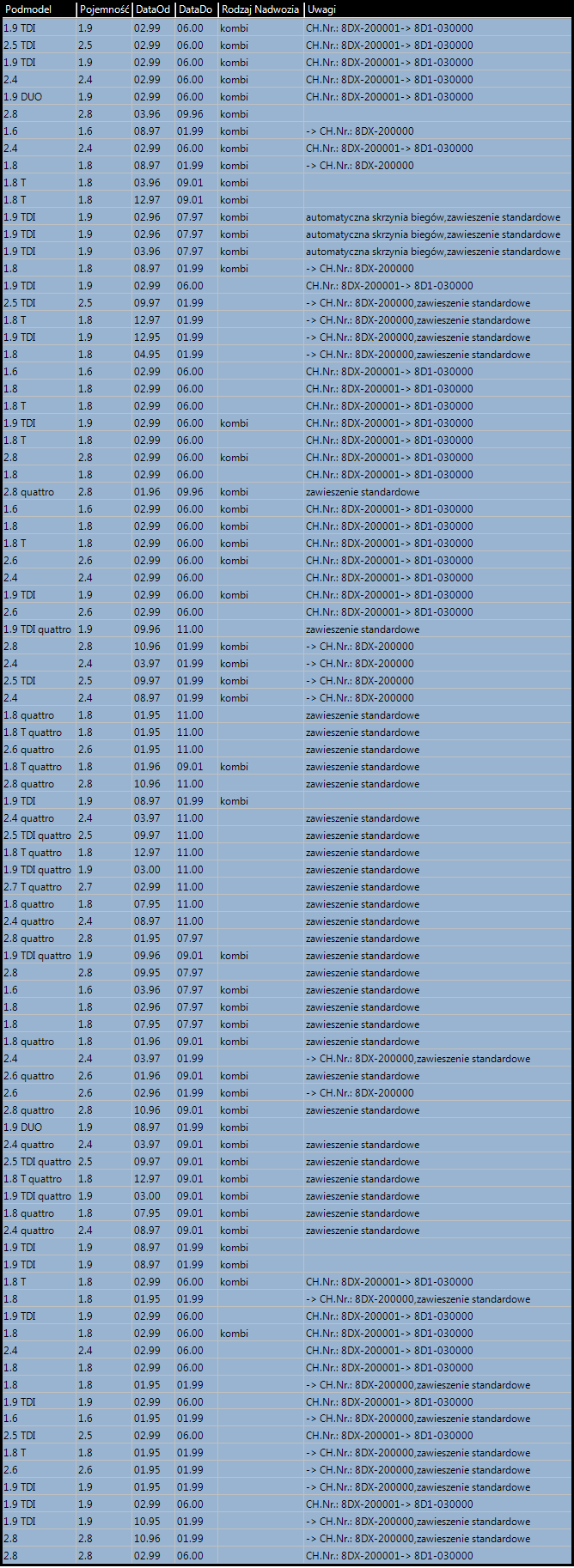
Task: Click the 12.95 DataOd cell
Action: pos(147,337)
